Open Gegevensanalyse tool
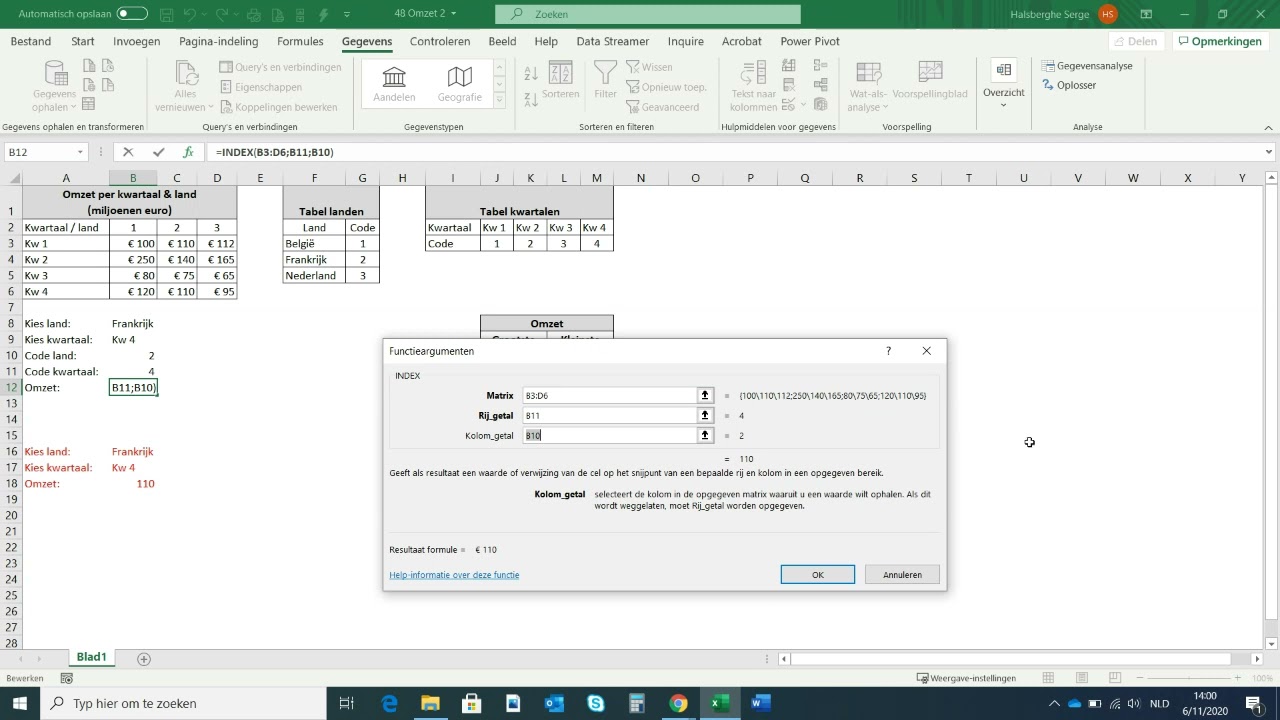This screenshot has height=720, width=1280. [1087, 66]
